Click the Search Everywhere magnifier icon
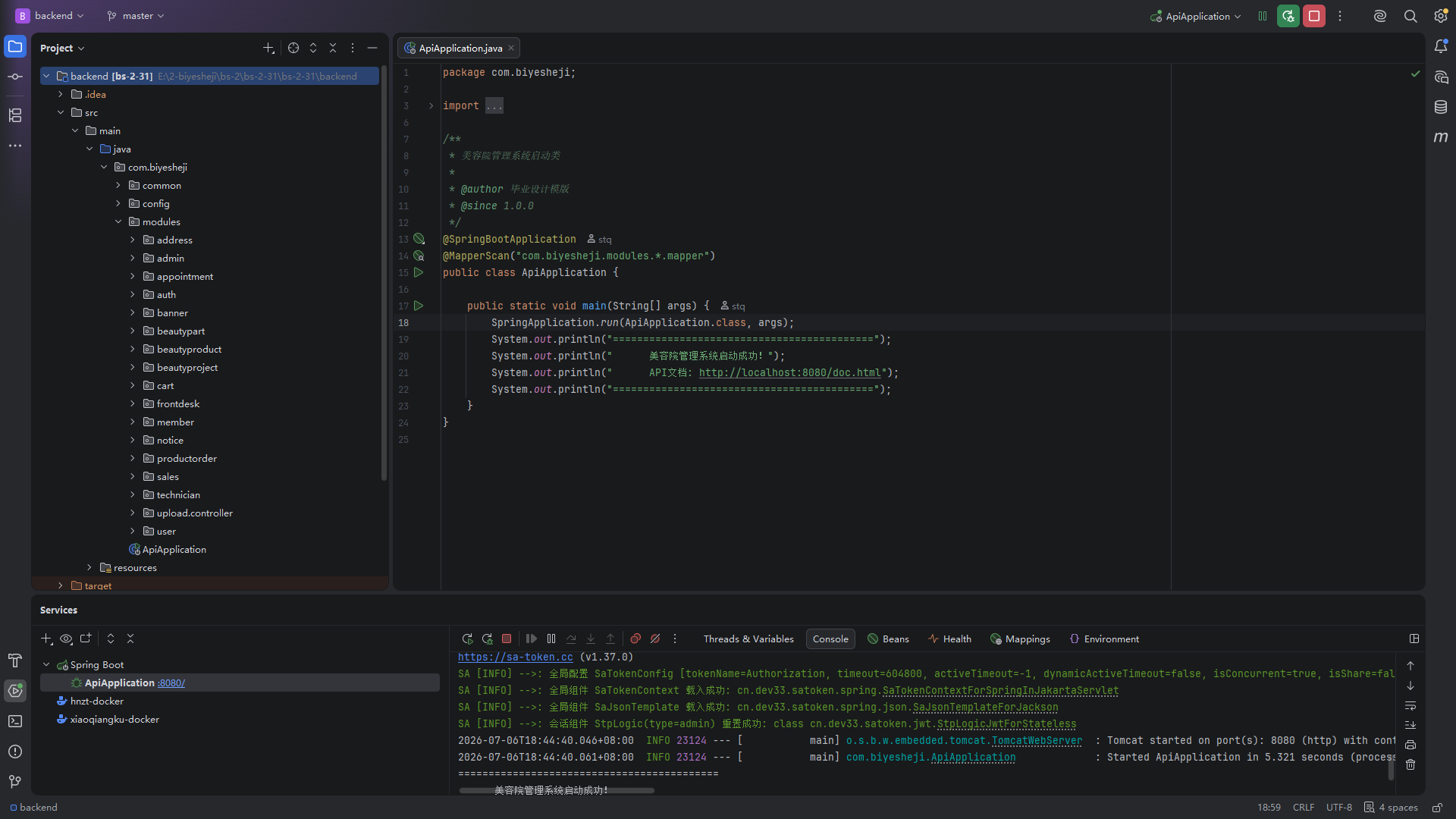1456x819 pixels. click(1410, 16)
